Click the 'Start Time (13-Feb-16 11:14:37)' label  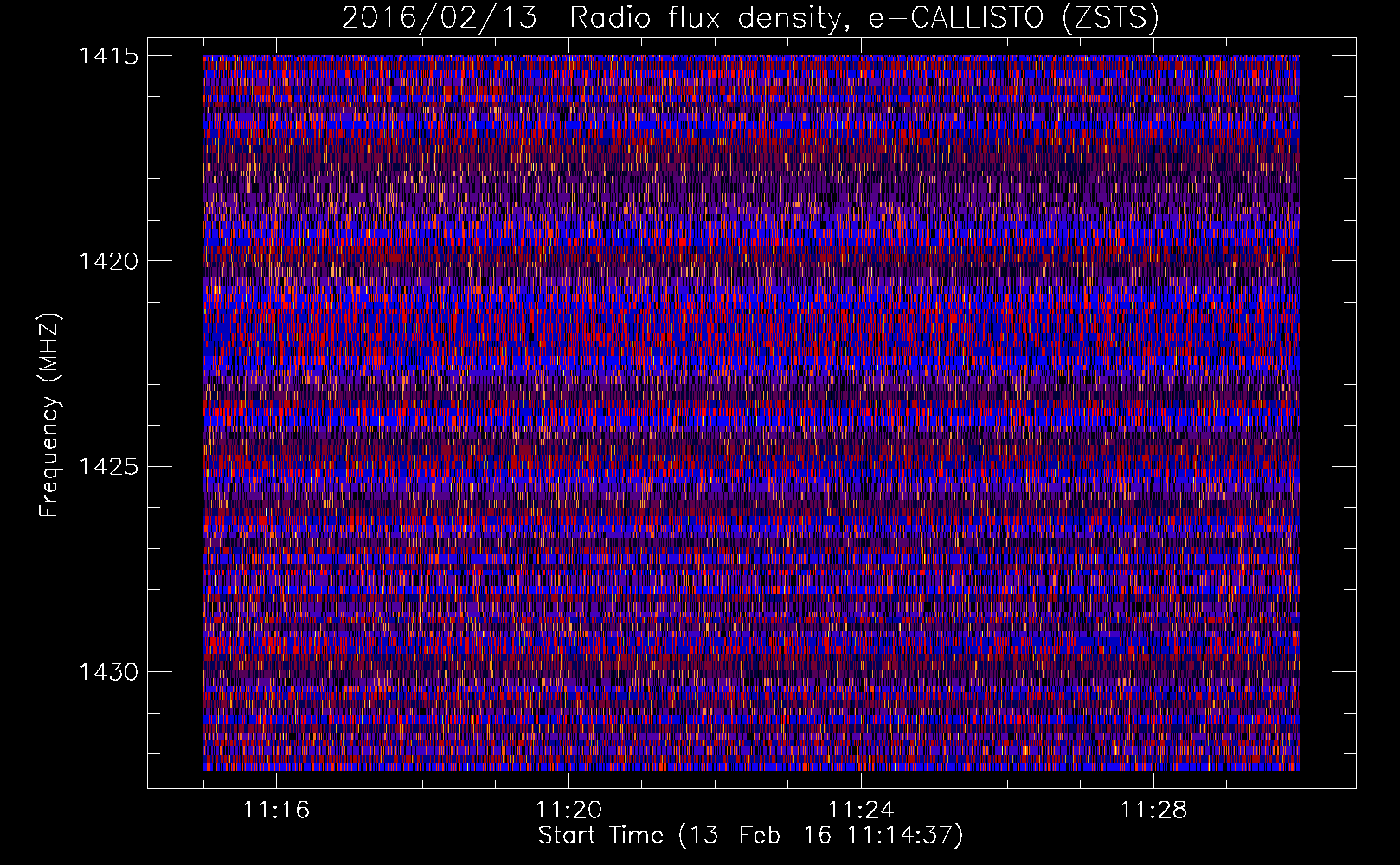tap(750, 836)
